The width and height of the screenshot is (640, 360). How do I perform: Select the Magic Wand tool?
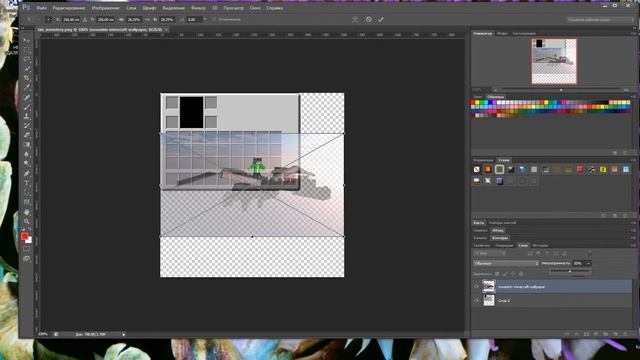pos(27,69)
